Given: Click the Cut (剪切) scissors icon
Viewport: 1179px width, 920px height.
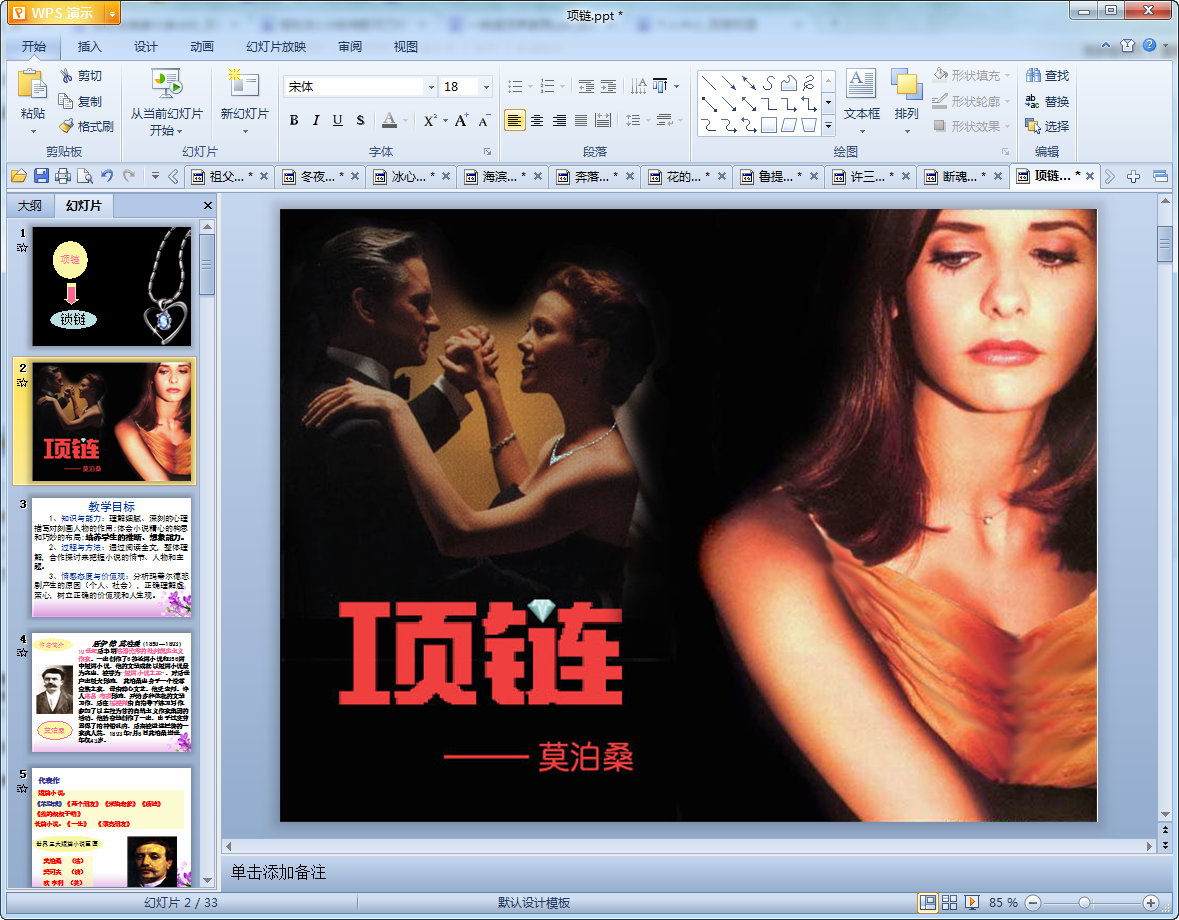Looking at the screenshot, I should [x=67, y=76].
